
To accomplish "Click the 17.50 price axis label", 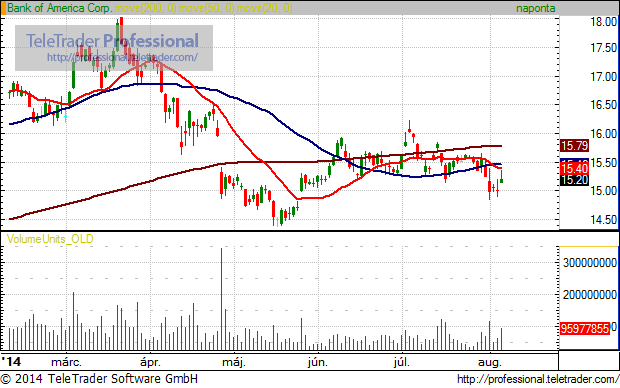I will (x=604, y=48).
